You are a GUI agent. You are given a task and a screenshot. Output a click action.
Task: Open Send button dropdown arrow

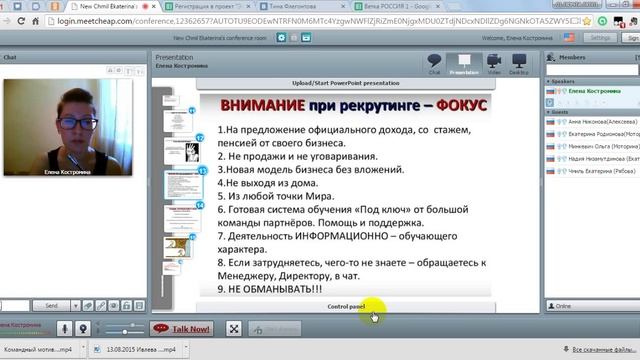click(76, 305)
